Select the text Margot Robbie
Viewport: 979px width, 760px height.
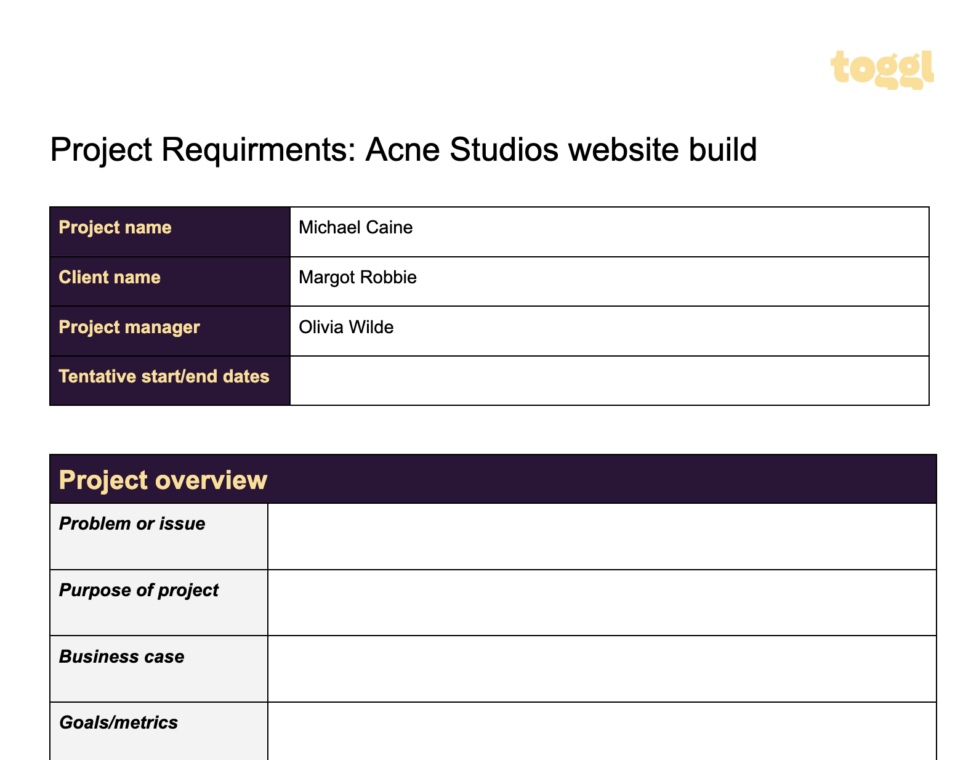click(357, 278)
